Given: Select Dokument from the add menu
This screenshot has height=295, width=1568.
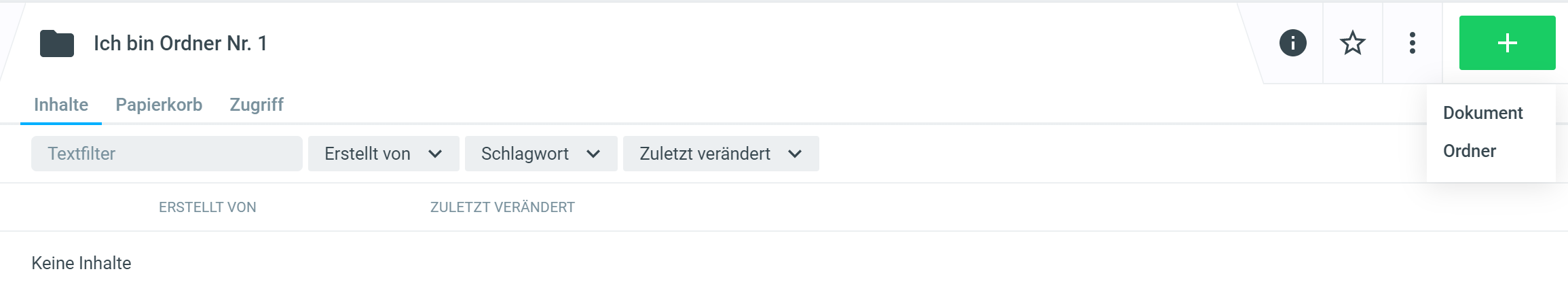Looking at the screenshot, I should (1482, 113).
